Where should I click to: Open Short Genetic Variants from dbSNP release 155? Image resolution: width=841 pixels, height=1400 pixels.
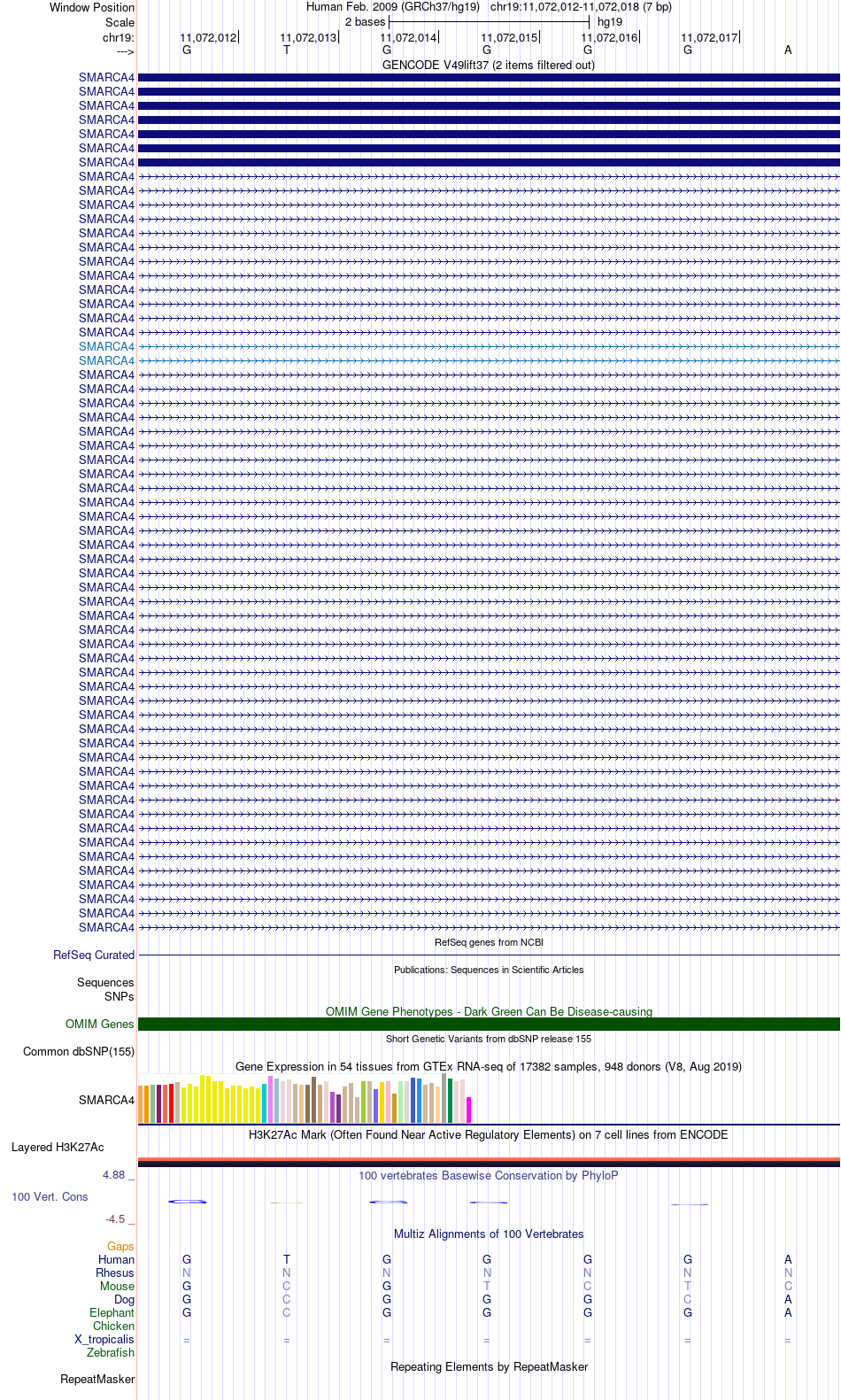click(x=489, y=1040)
